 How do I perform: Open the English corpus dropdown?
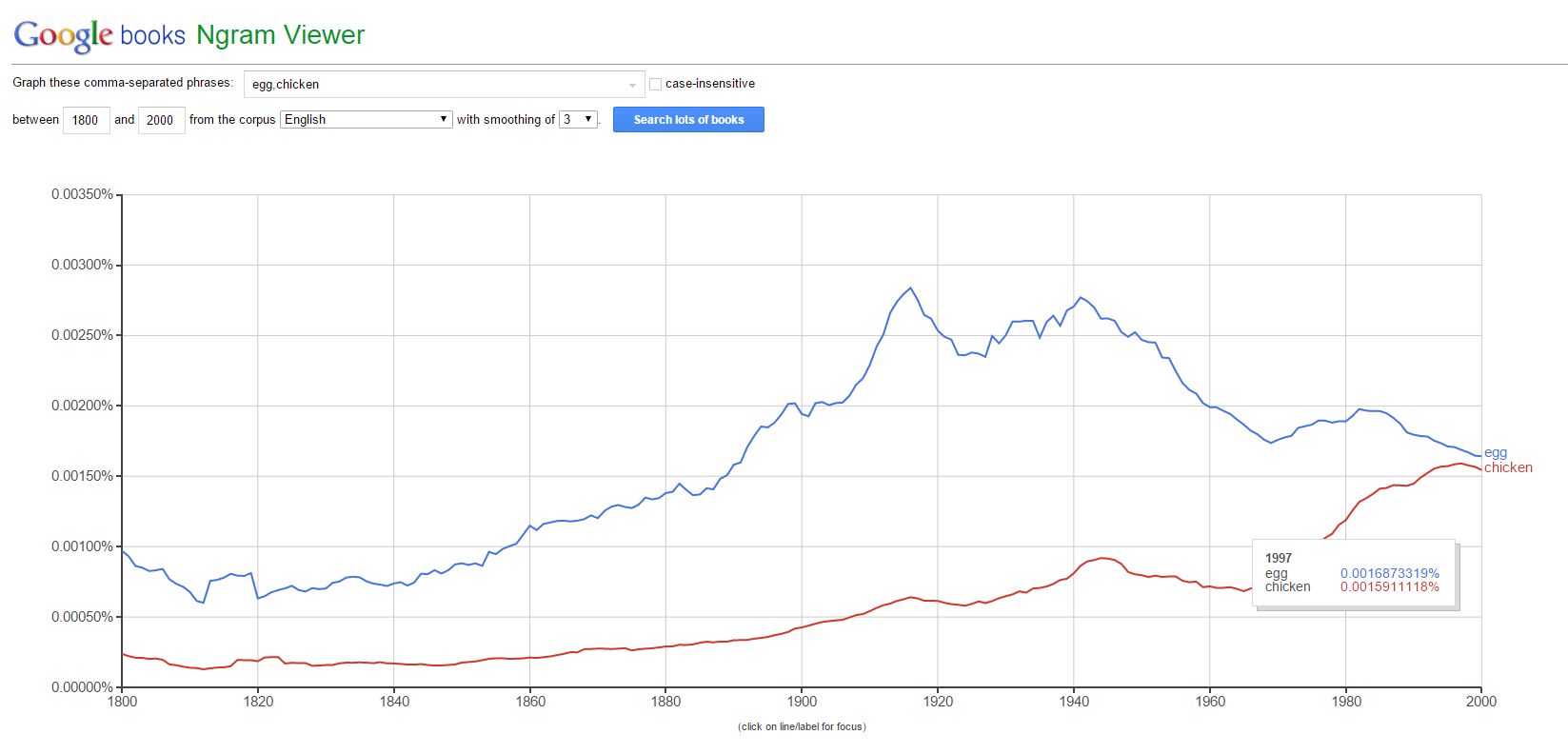[x=367, y=119]
